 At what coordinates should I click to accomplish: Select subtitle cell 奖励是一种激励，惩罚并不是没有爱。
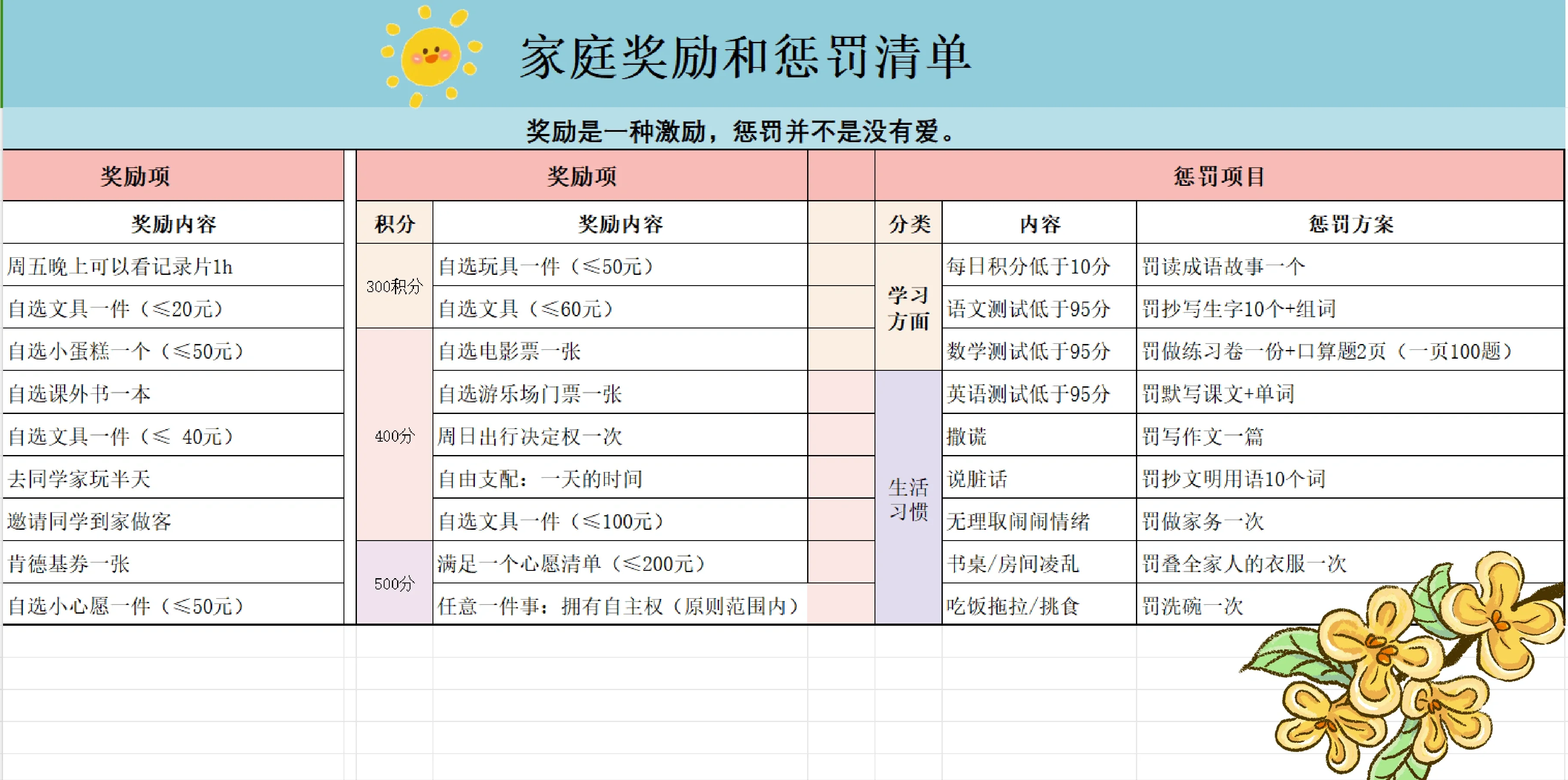coord(783,129)
